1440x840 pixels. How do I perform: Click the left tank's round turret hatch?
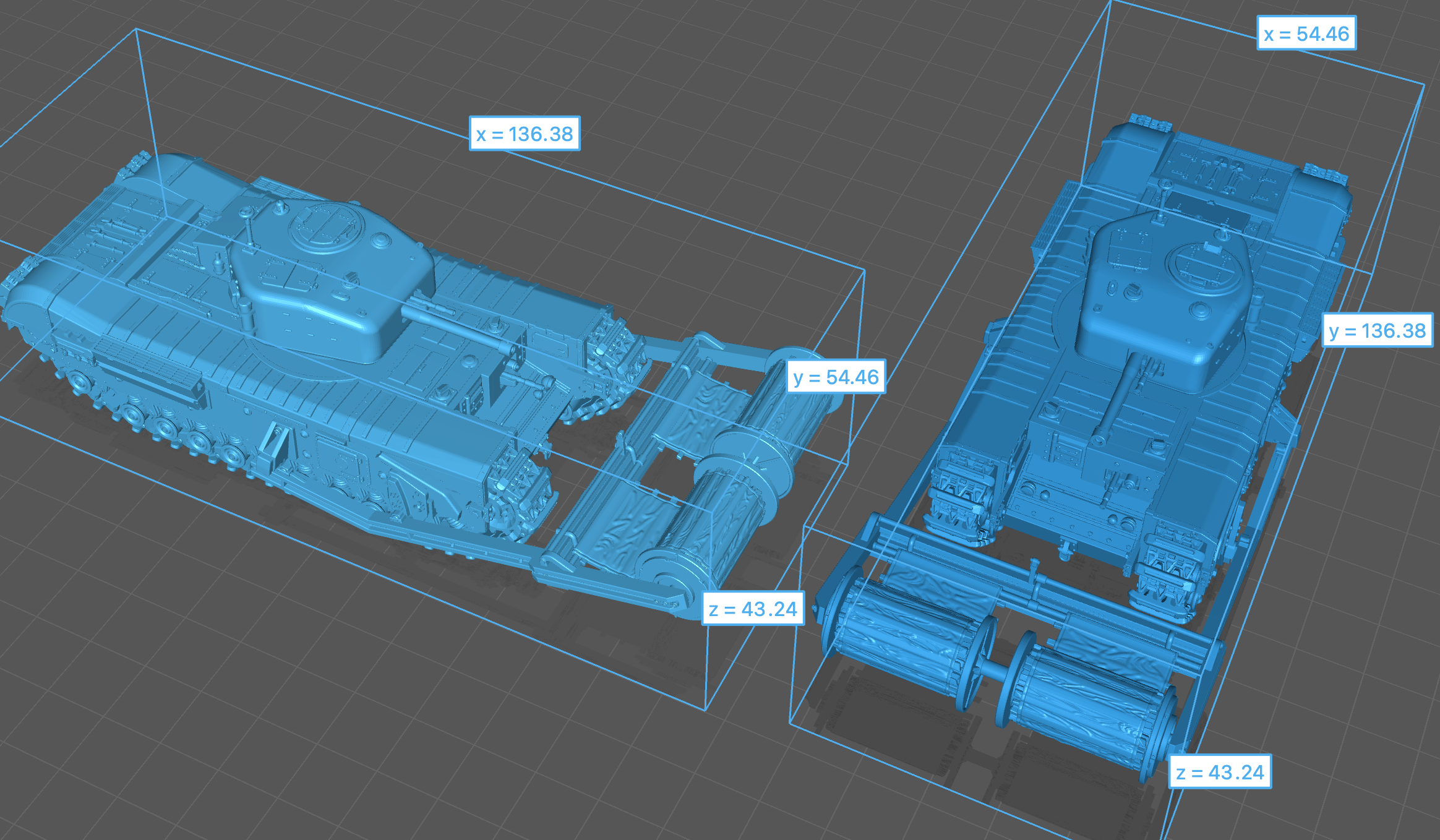coord(327,226)
